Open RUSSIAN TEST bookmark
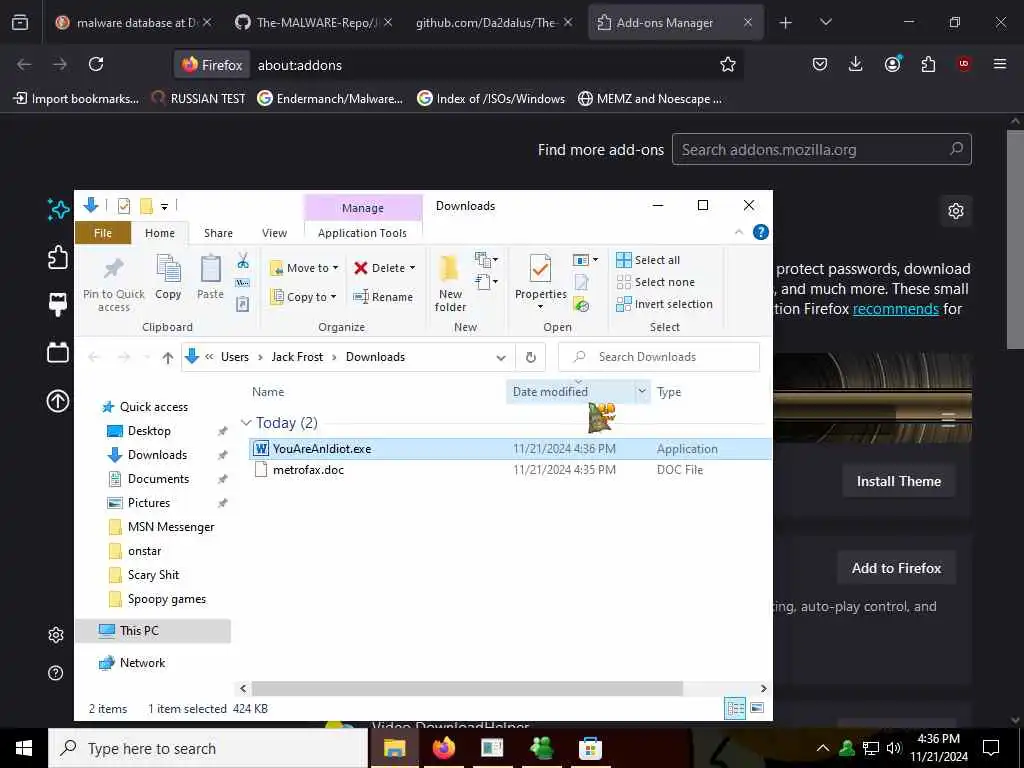1024x768 pixels. coord(199,99)
